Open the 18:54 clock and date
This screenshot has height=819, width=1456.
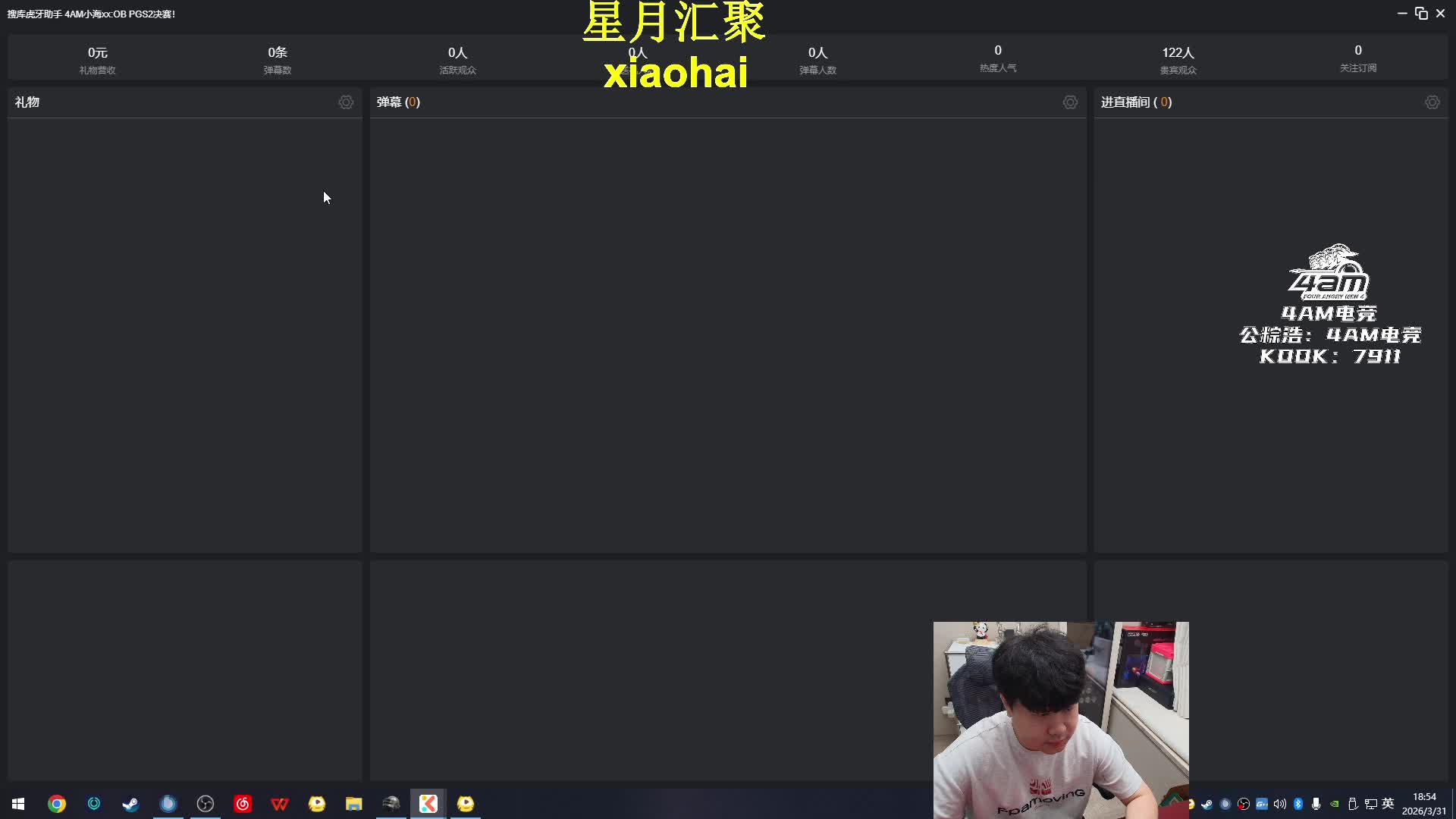click(x=1423, y=804)
